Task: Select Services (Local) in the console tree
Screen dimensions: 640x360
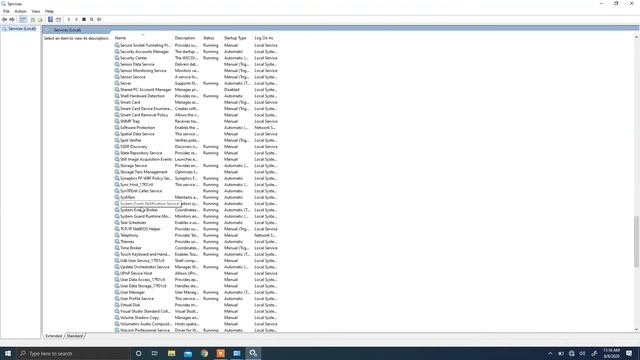Action: [x=21, y=29]
